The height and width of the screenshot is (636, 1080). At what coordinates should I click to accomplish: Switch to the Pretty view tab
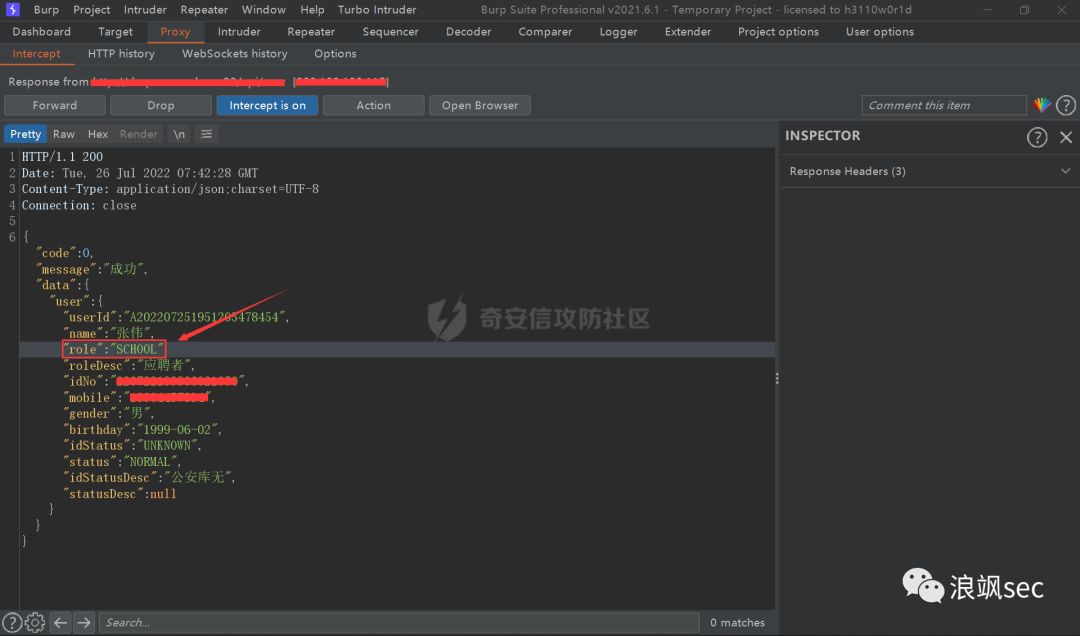click(x=25, y=134)
